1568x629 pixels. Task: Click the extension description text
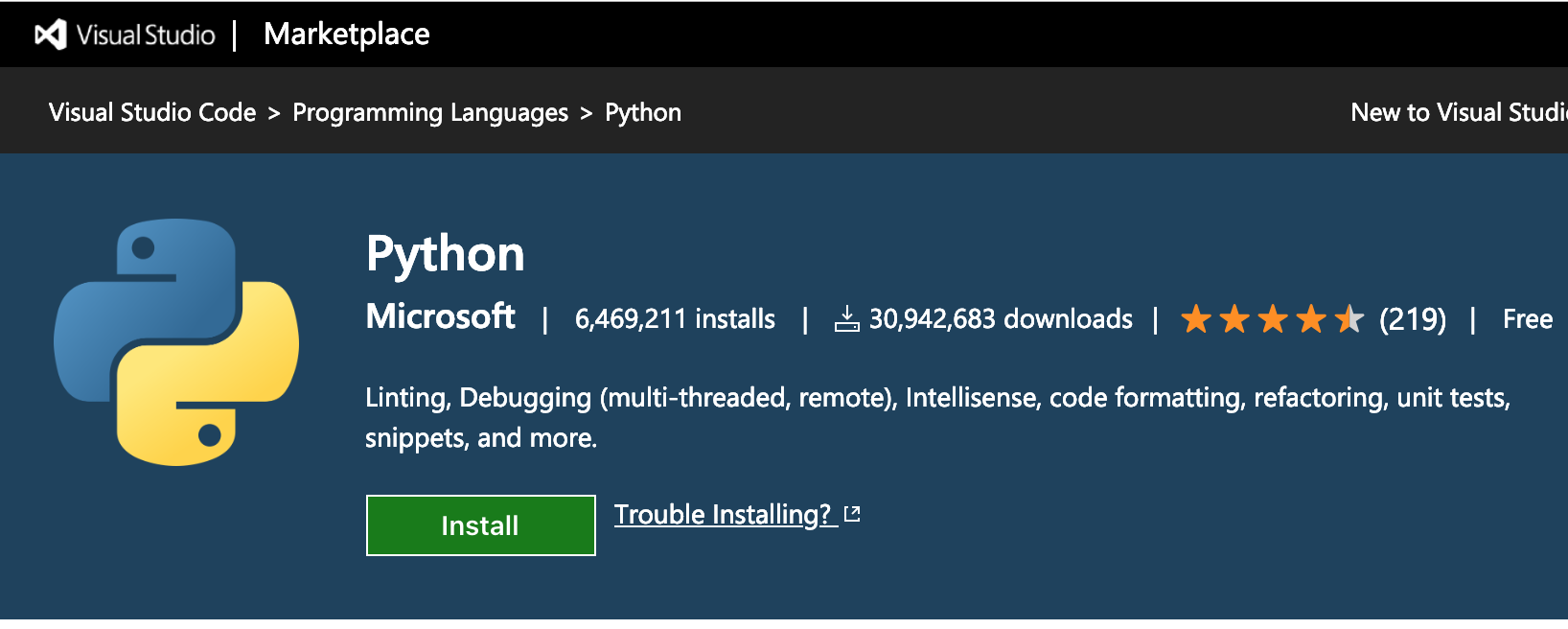click(x=937, y=417)
